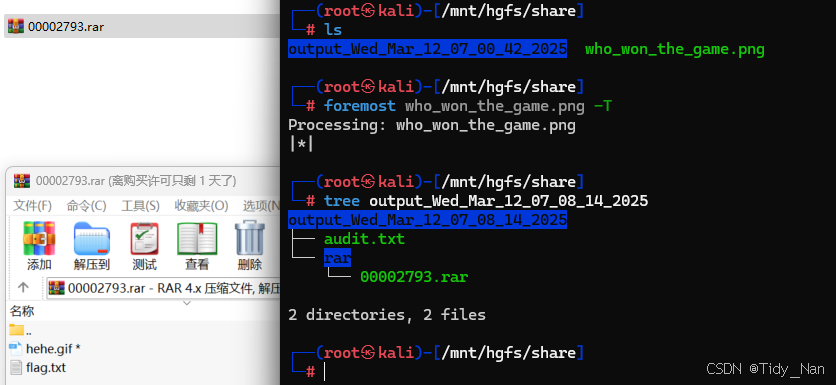The image size is (836, 385).
Task: Click the terminal cursor at the last prompt
Action: (325, 372)
